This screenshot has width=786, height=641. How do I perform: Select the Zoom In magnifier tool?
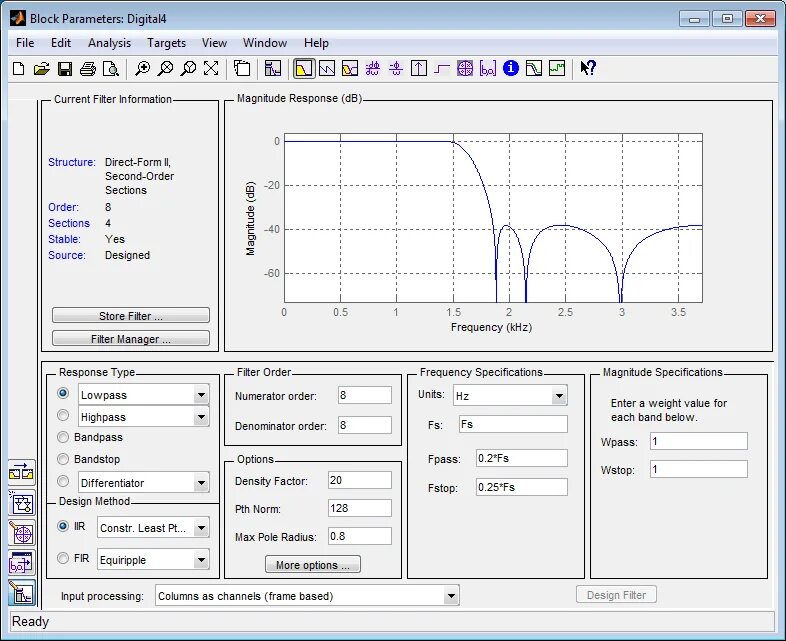[x=142, y=69]
